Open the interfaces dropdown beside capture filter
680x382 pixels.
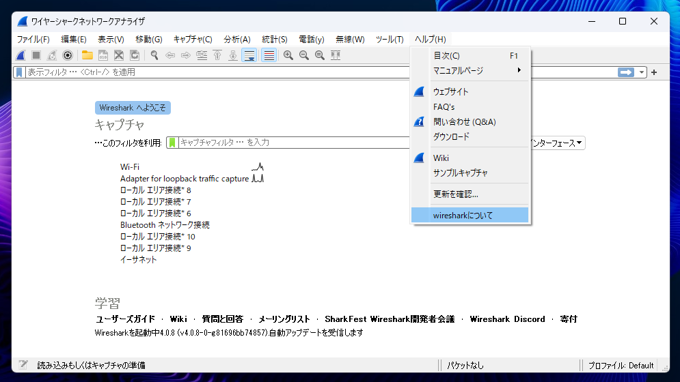[x=557, y=143]
